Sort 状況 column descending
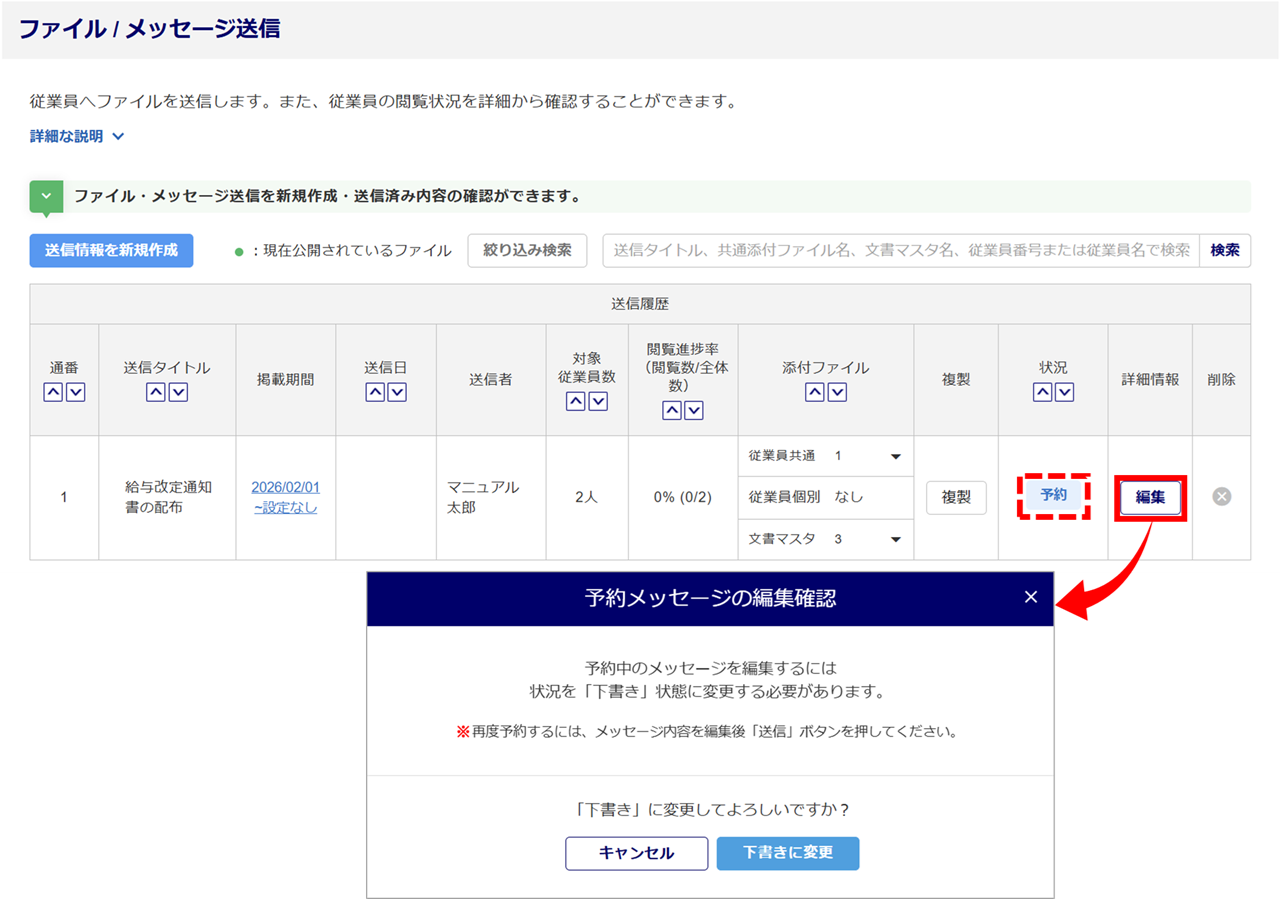The width and height of the screenshot is (1280, 899). 1064,393
